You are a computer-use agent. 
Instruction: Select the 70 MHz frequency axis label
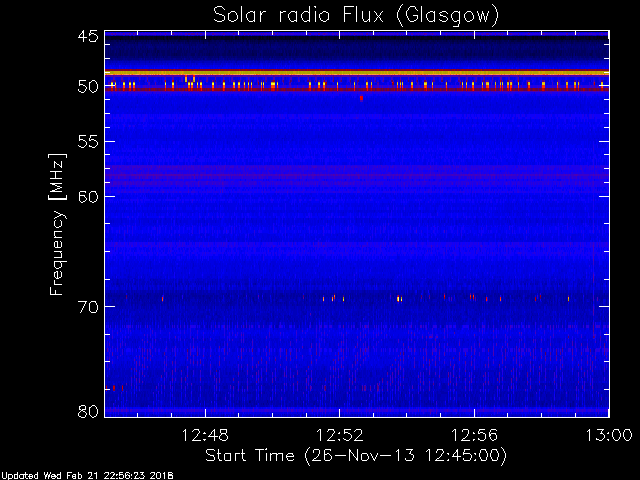coord(88,307)
